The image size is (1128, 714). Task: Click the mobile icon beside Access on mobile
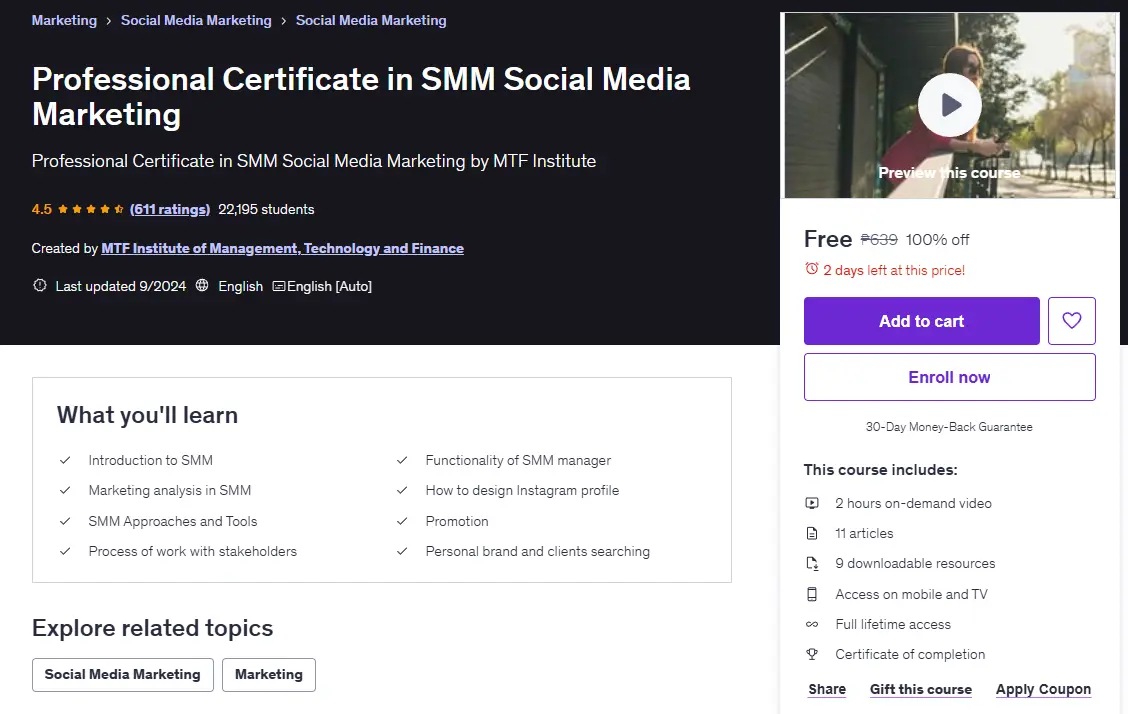coord(811,594)
